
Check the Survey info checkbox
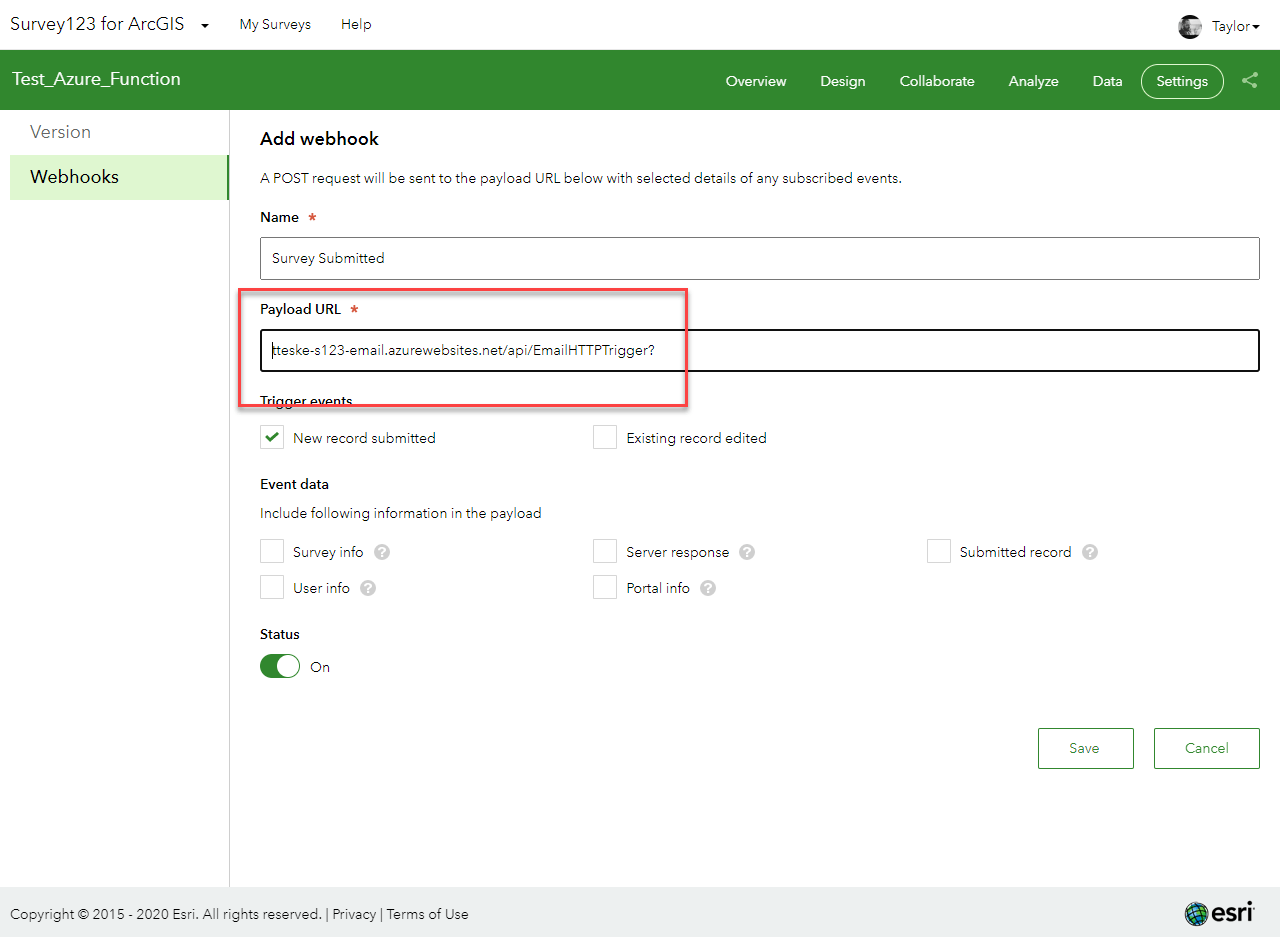tap(272, 552)
